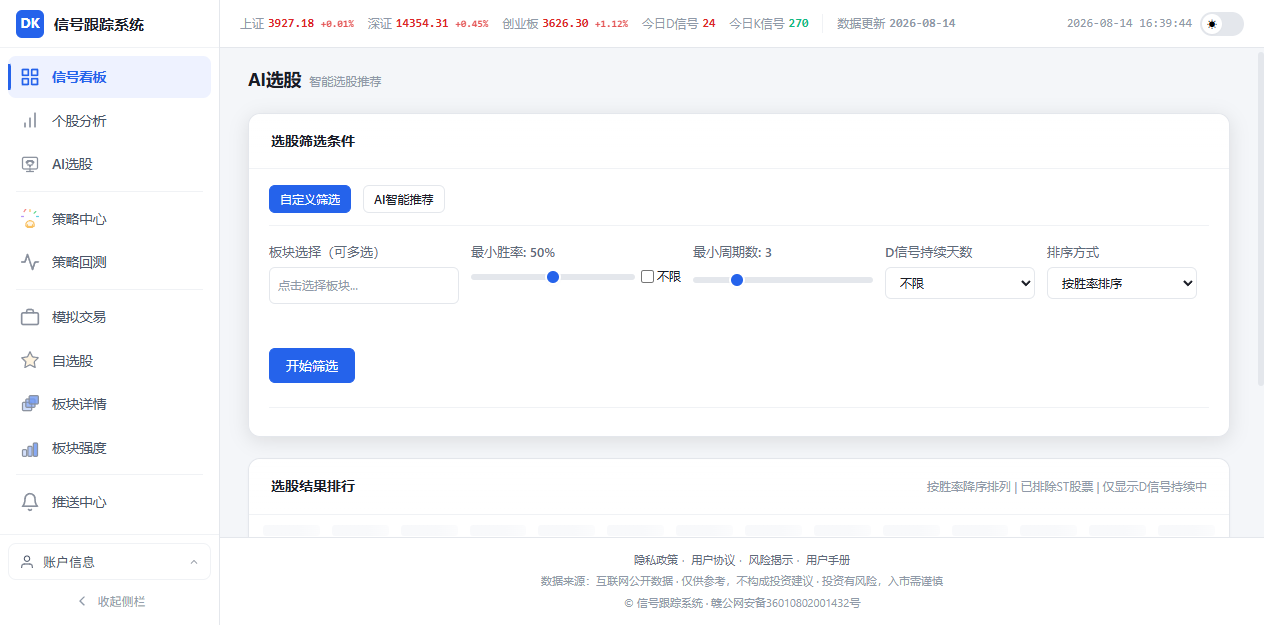Click 数据更新 2026-08-14 text
The width and height of the screenshot is (1264, 625).
896,23
